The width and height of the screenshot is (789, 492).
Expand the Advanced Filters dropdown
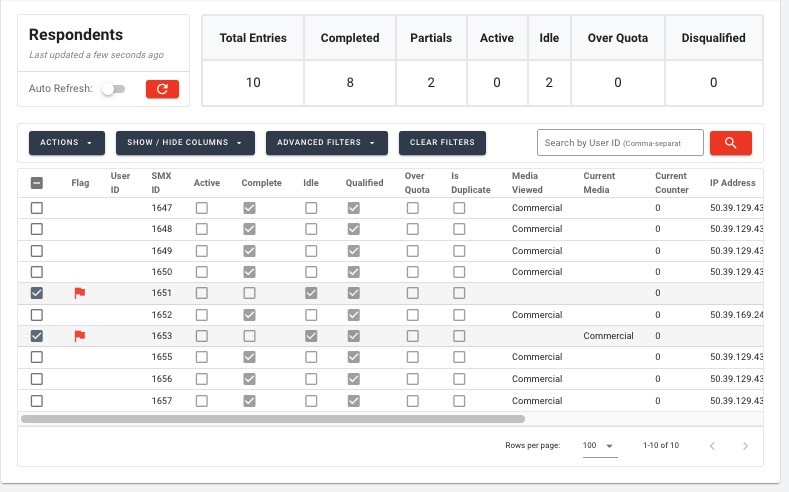pos(327,143)
